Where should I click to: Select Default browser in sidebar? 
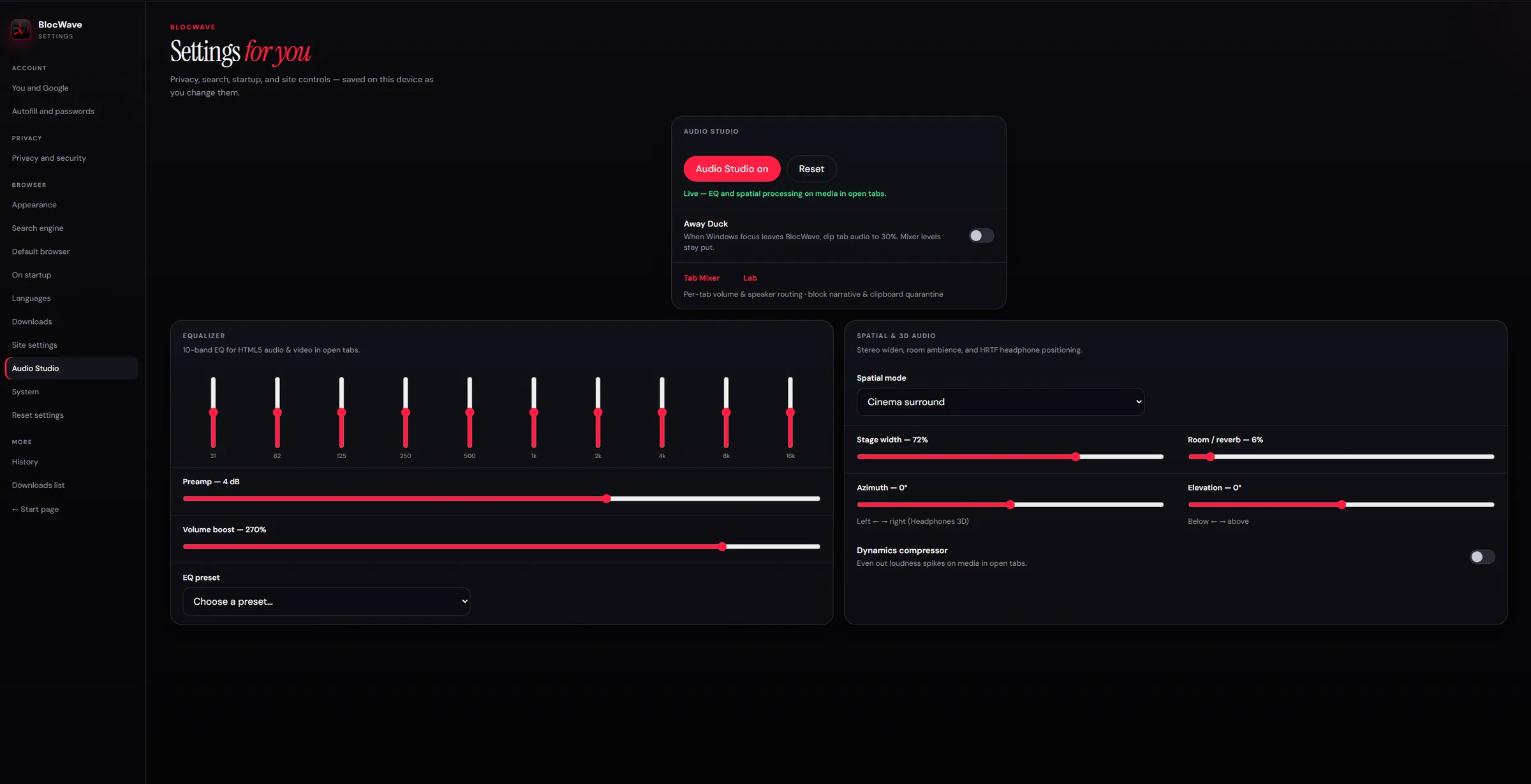click(x=71, y=251)
